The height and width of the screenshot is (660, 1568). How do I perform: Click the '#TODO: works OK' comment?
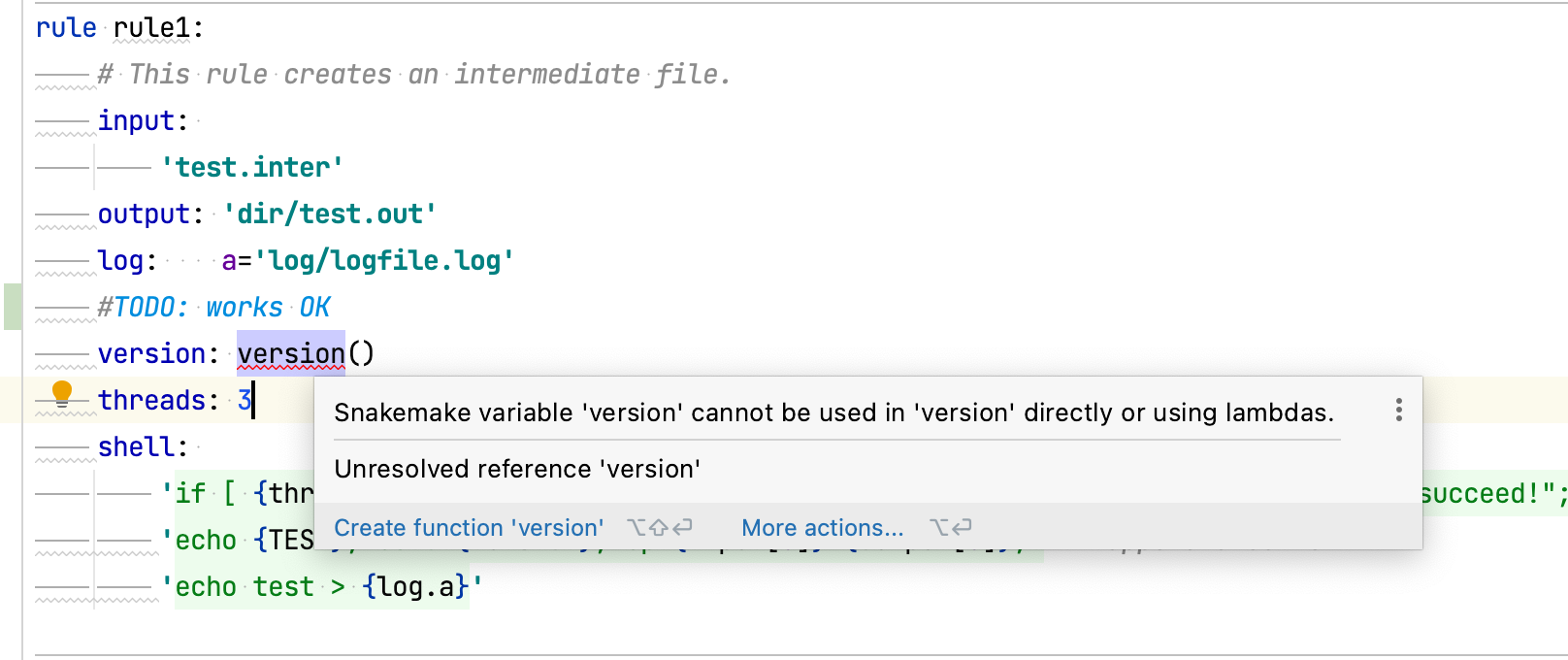(213, 307)
